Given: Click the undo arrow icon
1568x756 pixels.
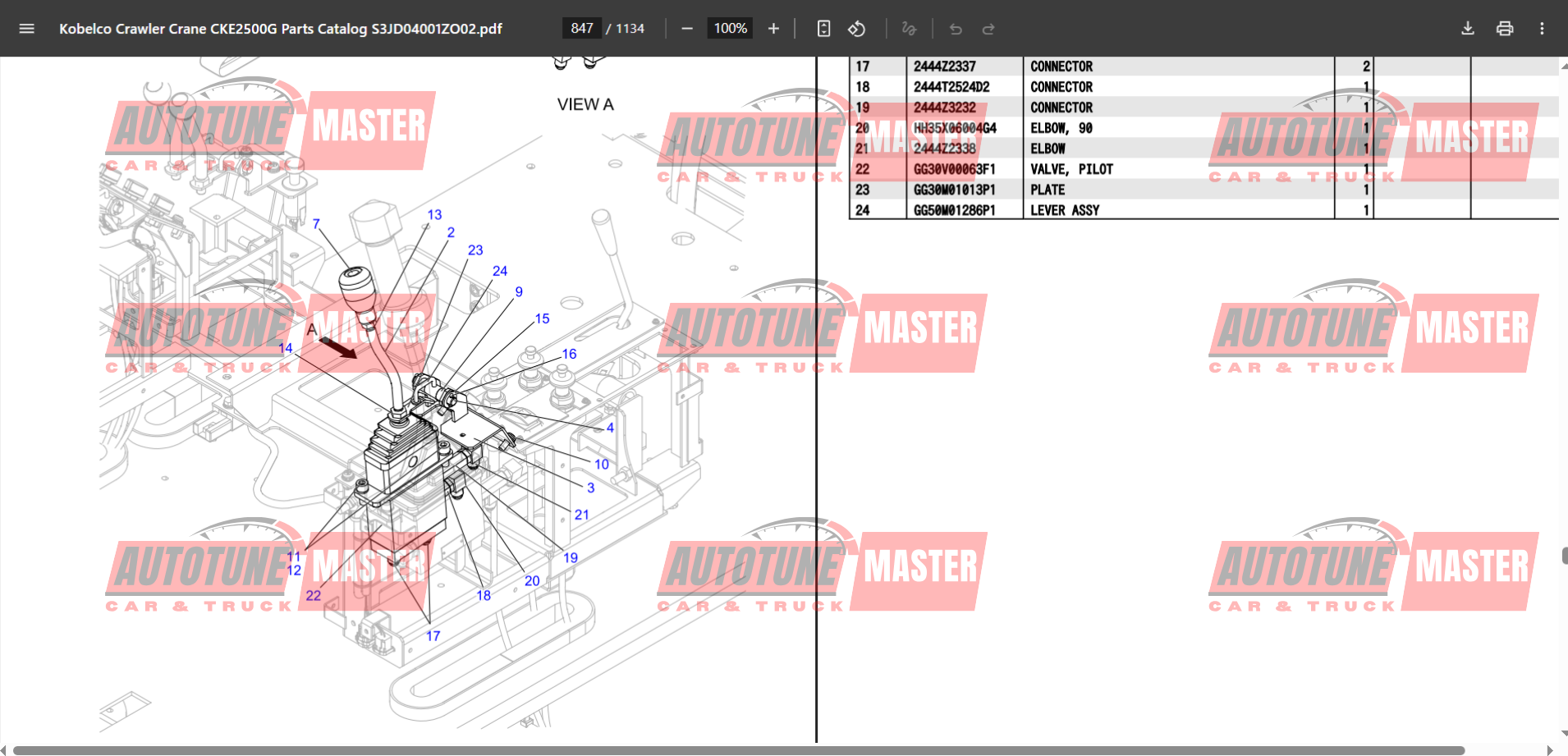Looking at the screenshot, I should point(956,29).
